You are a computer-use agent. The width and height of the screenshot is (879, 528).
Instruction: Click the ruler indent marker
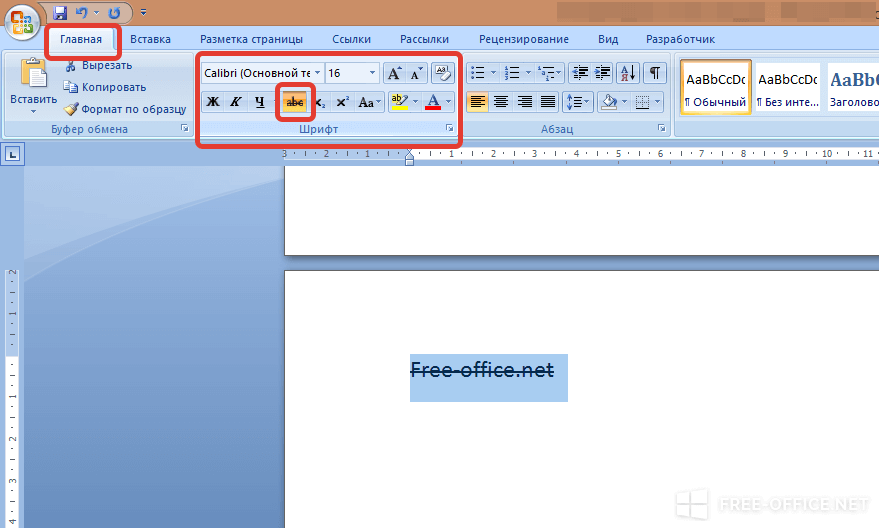point(409,157)
